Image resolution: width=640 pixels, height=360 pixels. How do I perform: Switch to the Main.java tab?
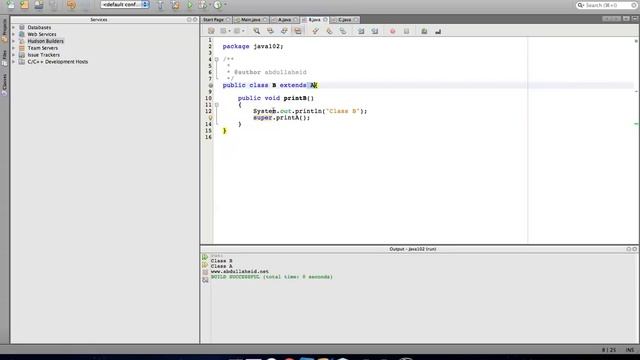[x=250, y=20]
